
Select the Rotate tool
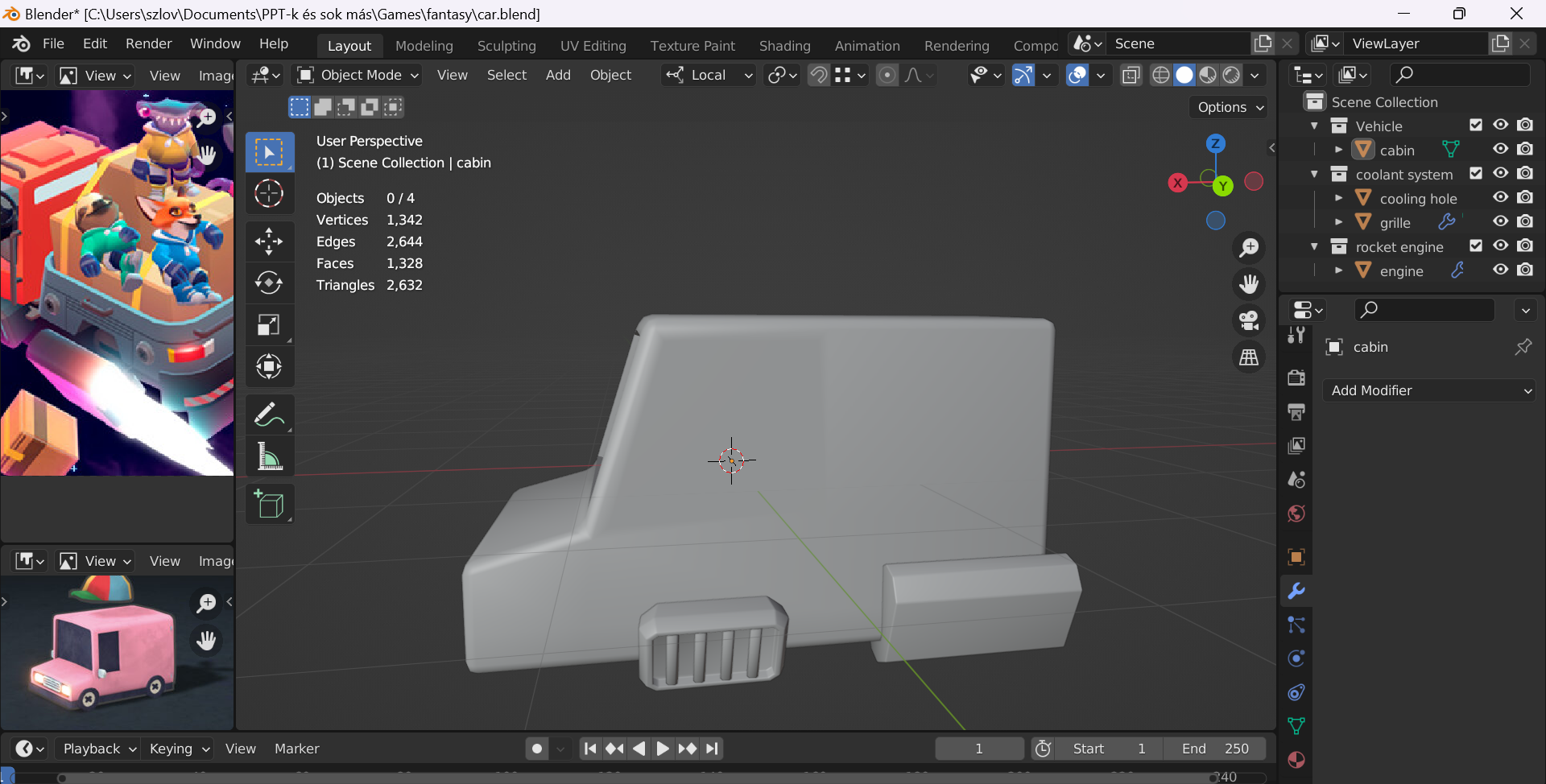[269, 283]
